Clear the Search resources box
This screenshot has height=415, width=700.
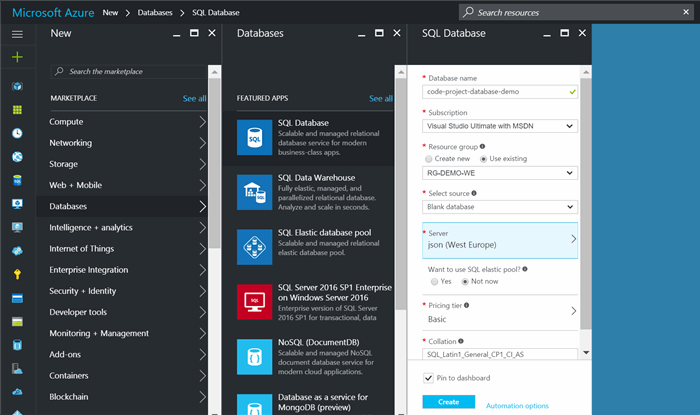[x=686, y=12]
